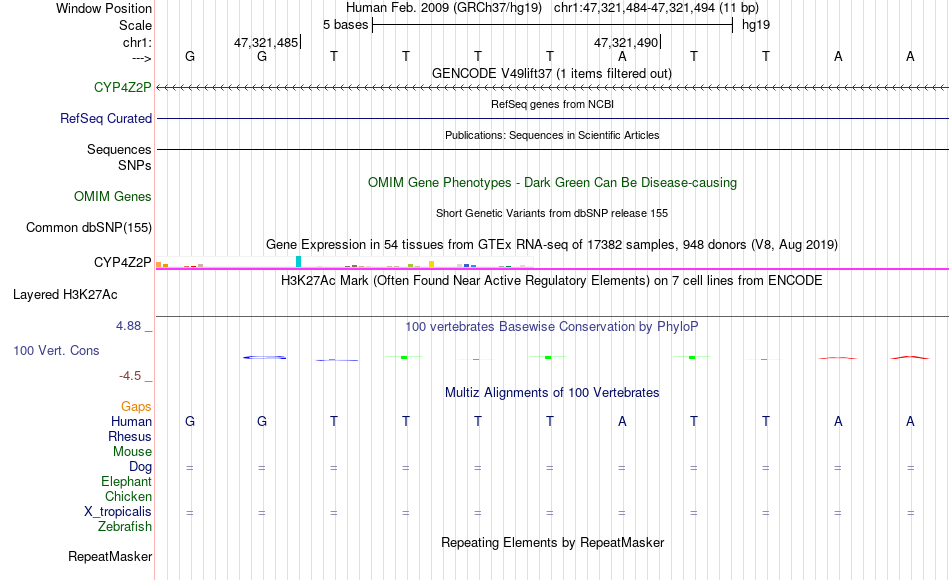950x580 pixels.
Task: Click the chr1: ruler label
Action: [x=137, y=42]
